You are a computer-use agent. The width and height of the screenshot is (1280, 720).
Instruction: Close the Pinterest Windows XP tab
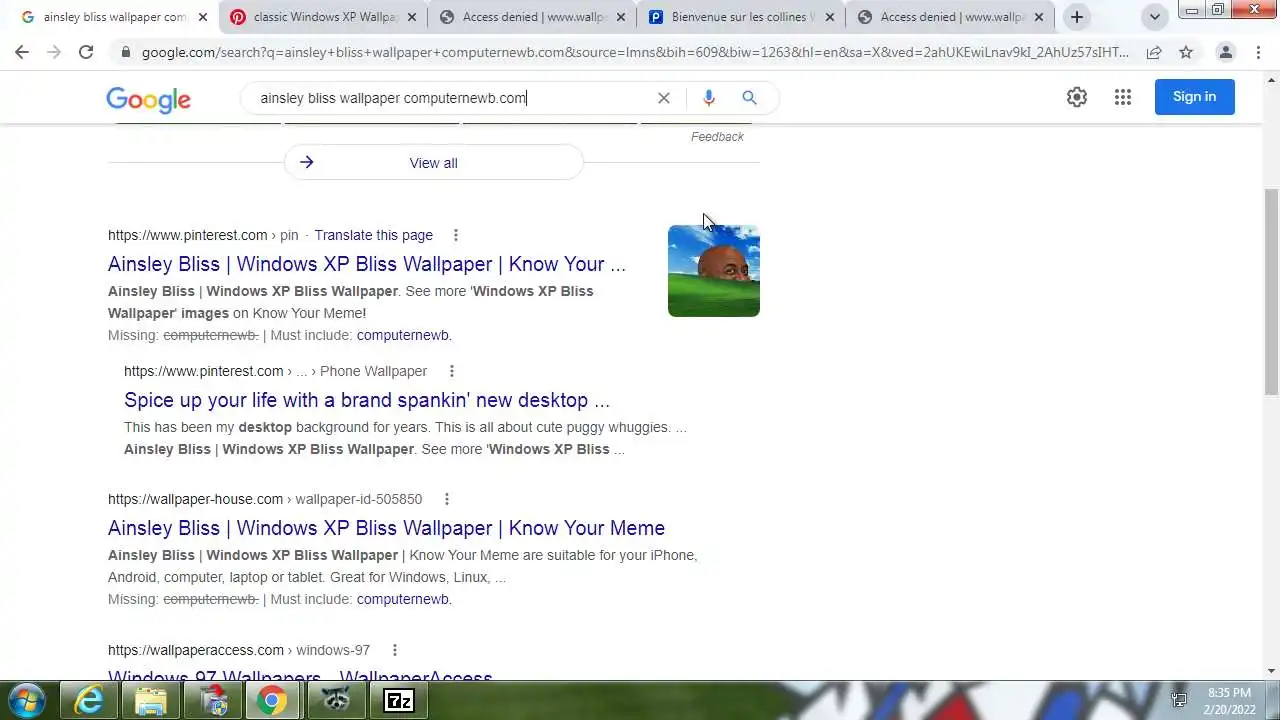(x=412, y=17)
